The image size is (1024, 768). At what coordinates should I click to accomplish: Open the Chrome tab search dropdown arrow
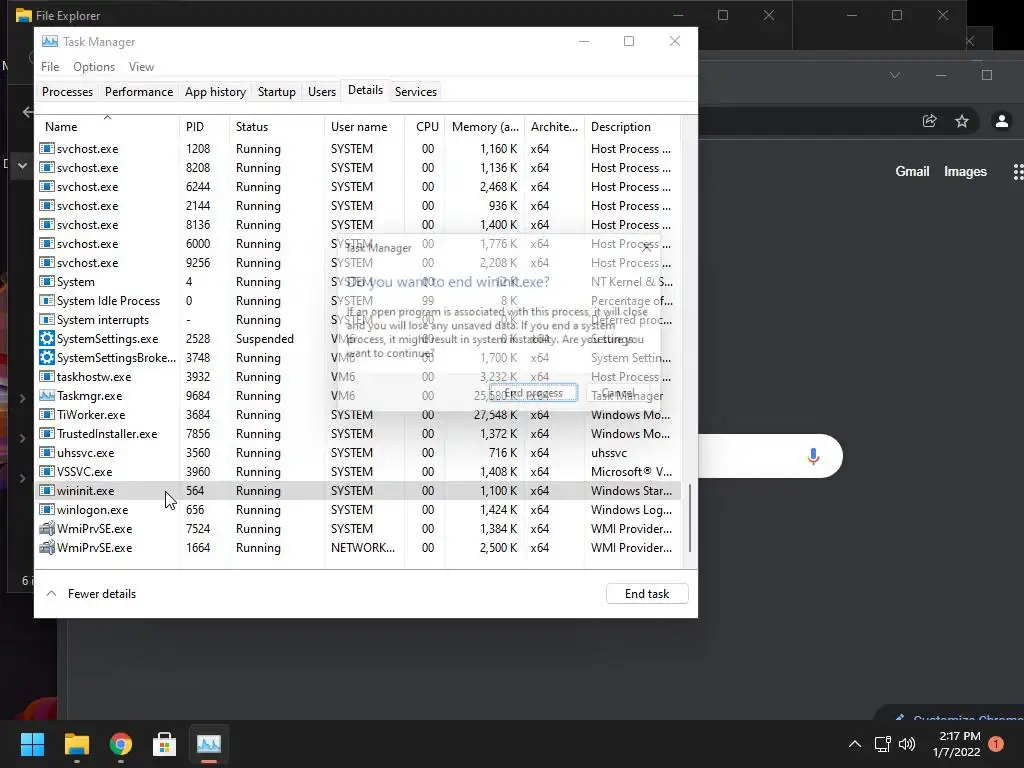[x=895, y=75]
